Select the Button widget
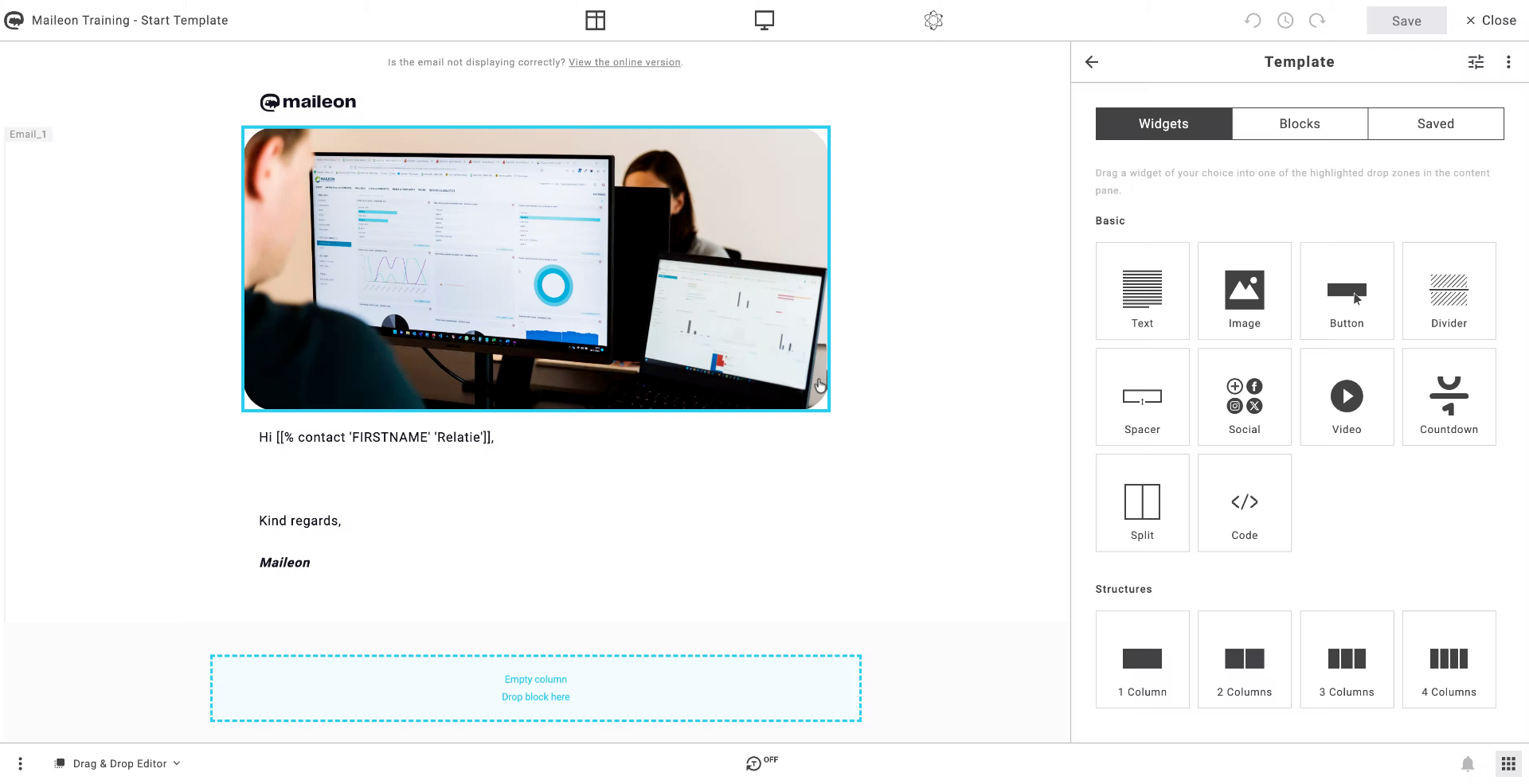This screenshot has width=1529, height=784. 1347,291
